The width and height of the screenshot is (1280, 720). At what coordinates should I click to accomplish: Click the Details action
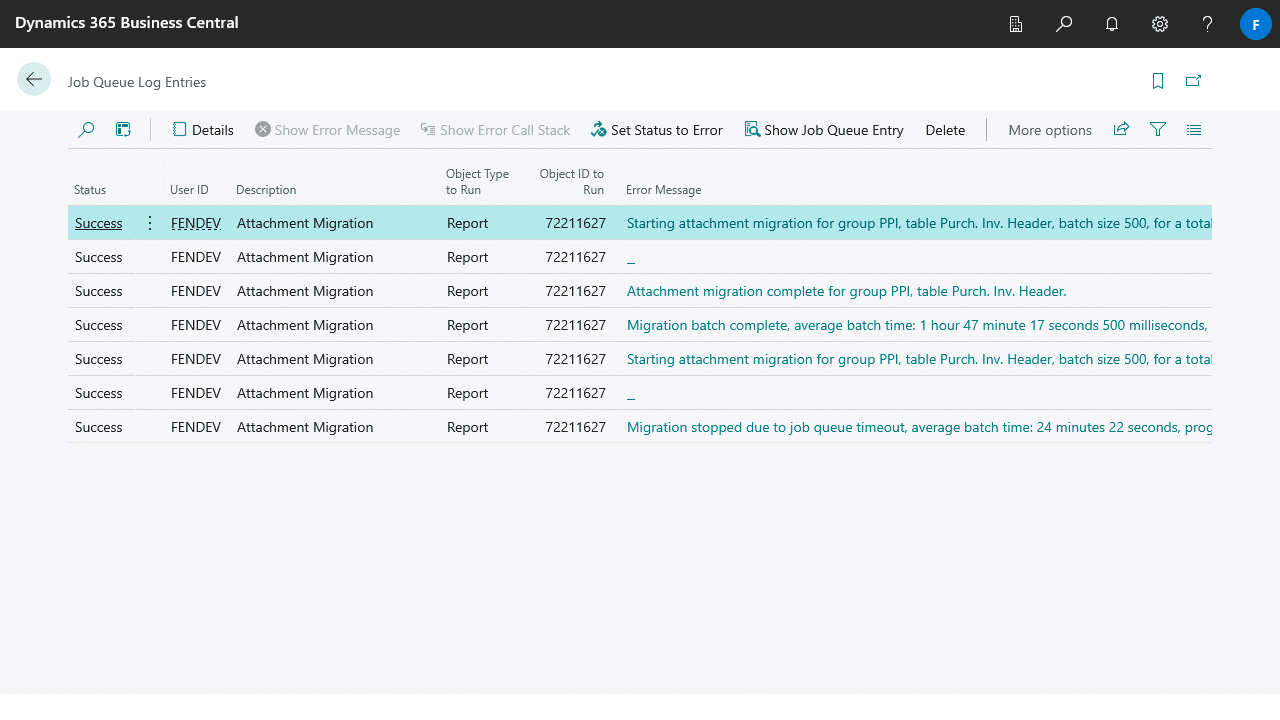203,130
